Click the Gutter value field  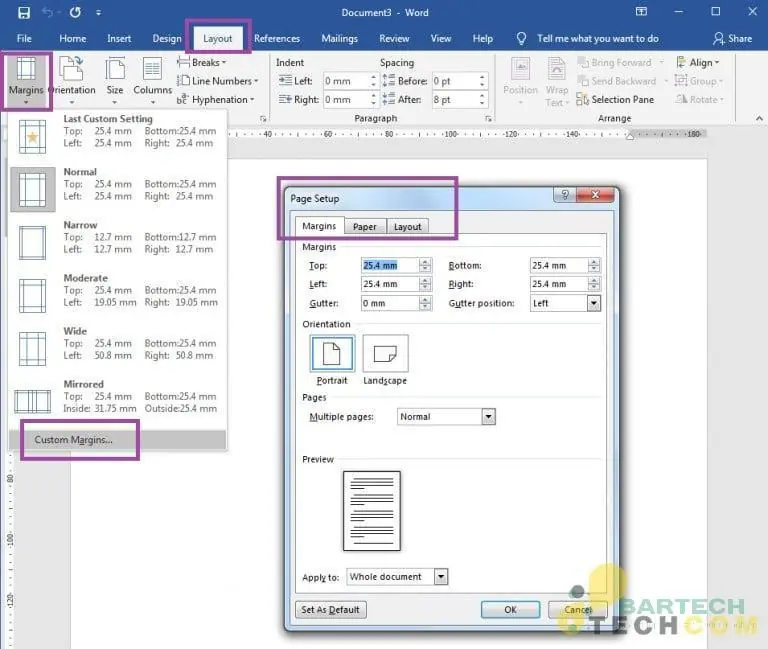[390, 303]
